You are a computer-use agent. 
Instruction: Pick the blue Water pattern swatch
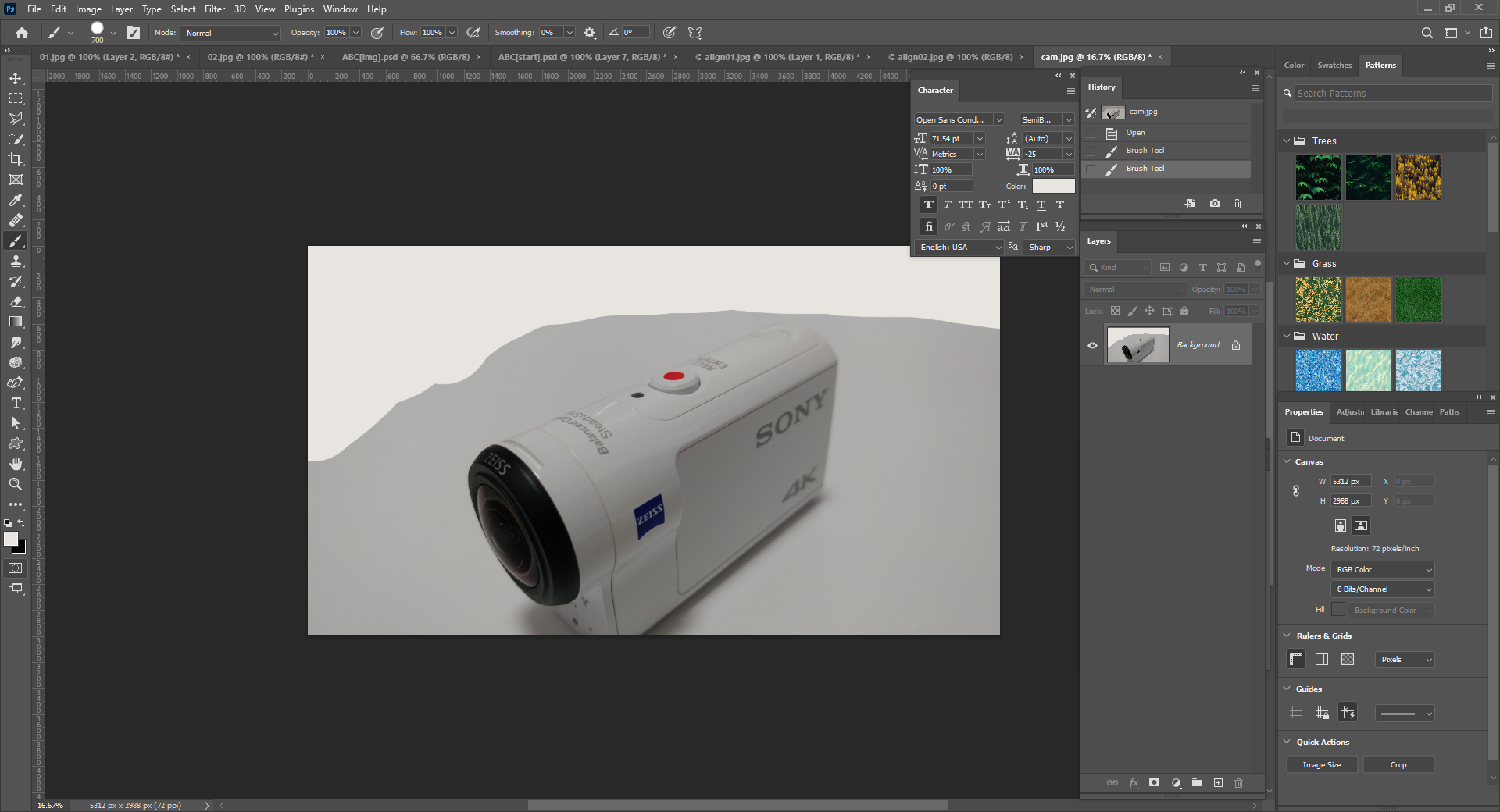[x=1319, y=370]
